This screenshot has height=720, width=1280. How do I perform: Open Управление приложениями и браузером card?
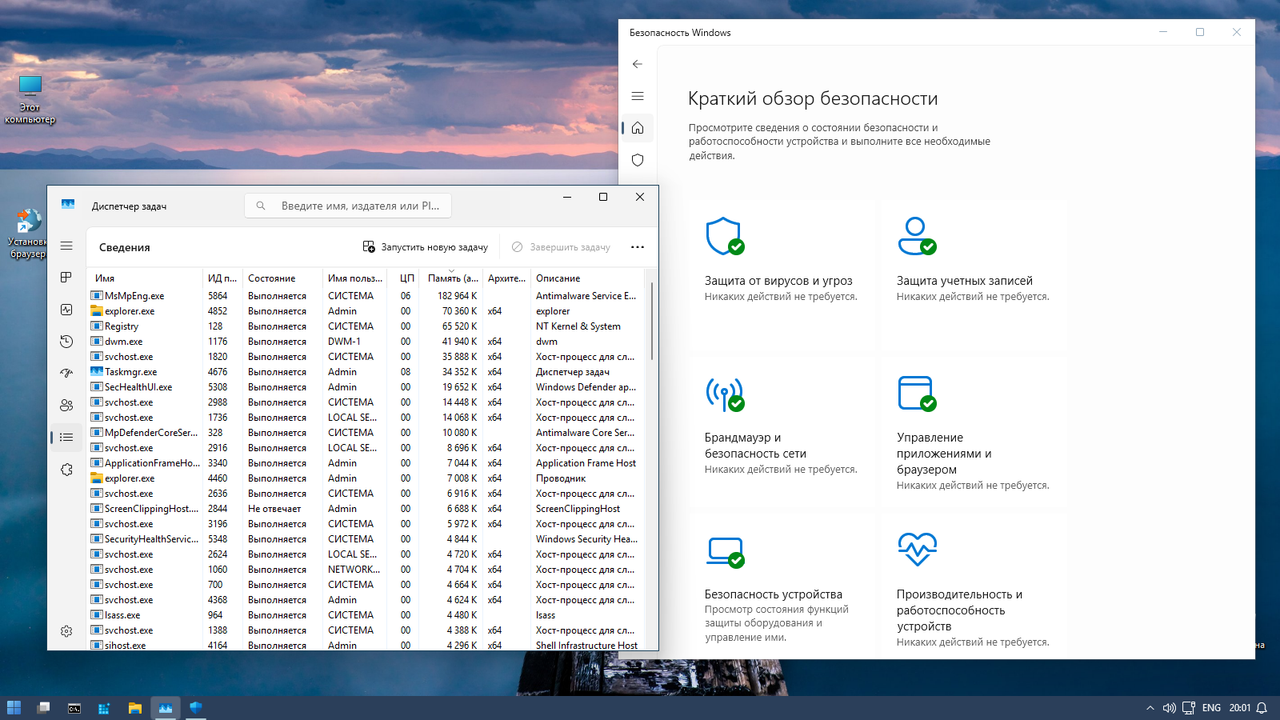click(x=972, y=432)
